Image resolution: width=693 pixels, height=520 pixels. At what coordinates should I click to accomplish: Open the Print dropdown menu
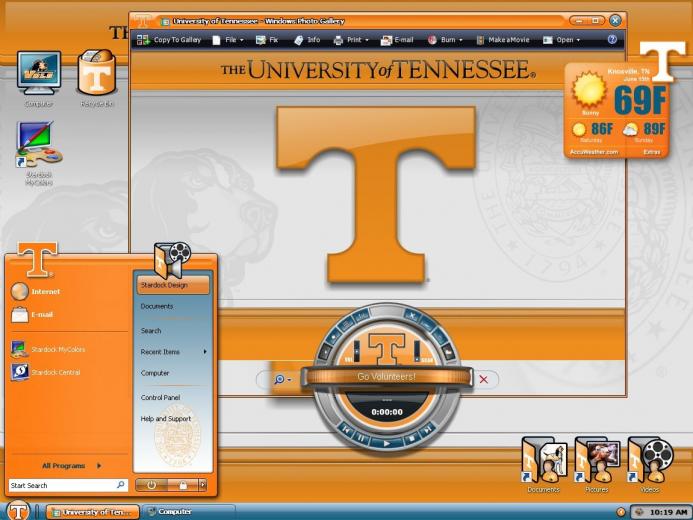click(351, 40)
